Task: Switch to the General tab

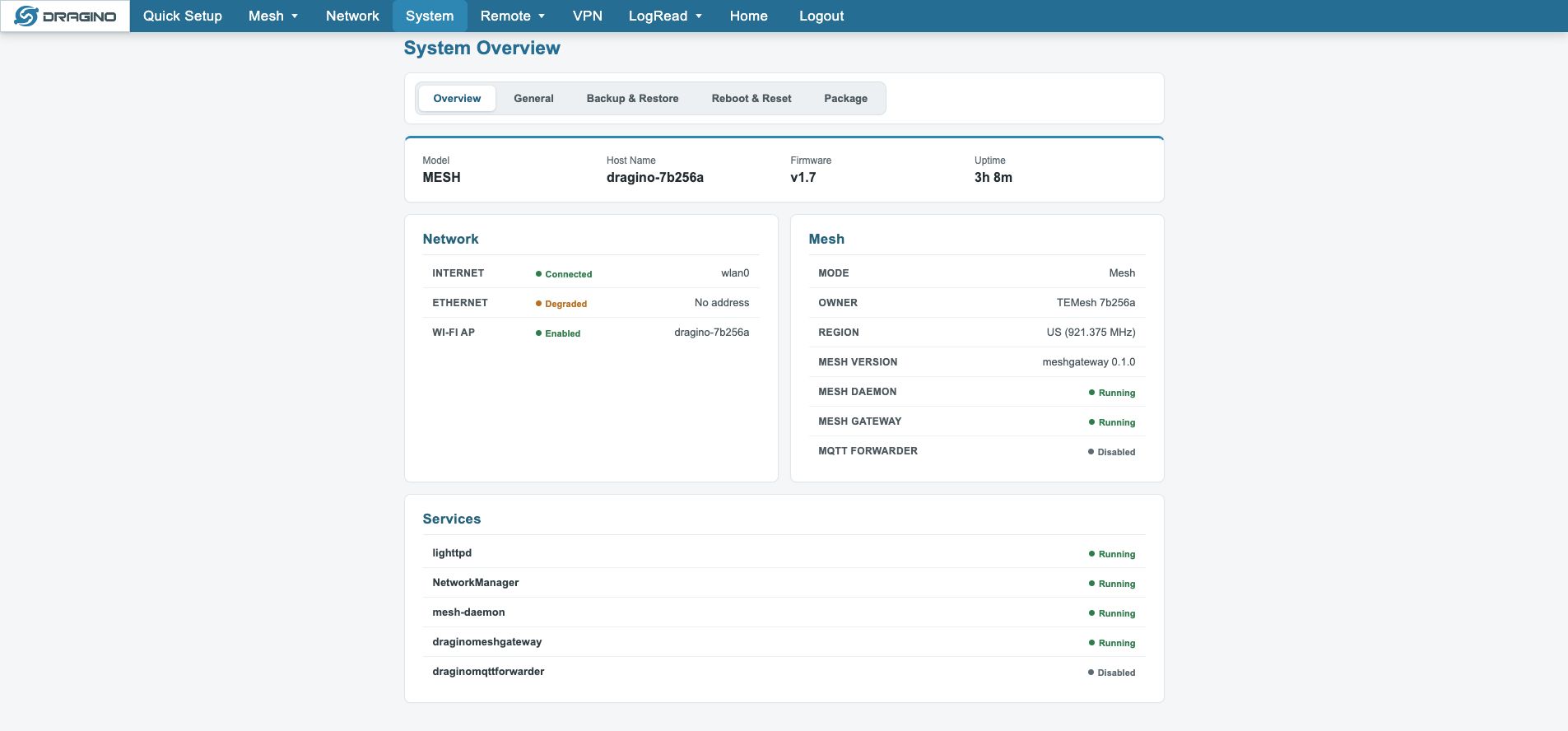Action: click(x=533, y=98)
